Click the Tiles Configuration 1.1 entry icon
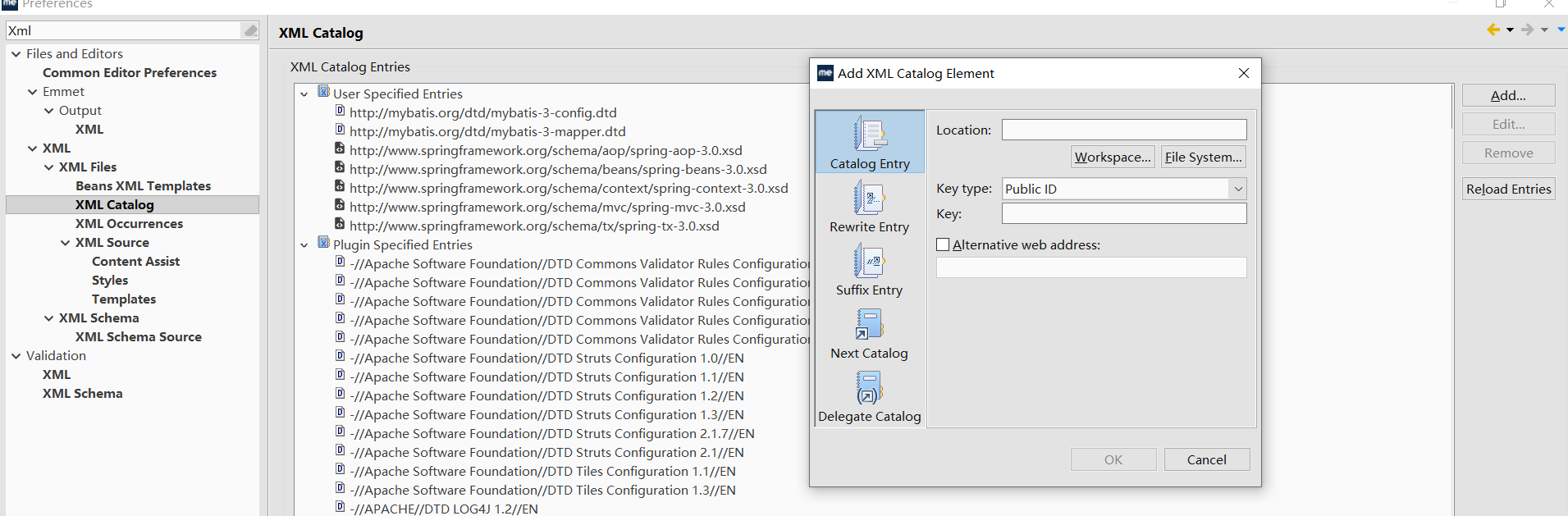The height and width of the screenshot is (516, 1568). pos(340,469)
